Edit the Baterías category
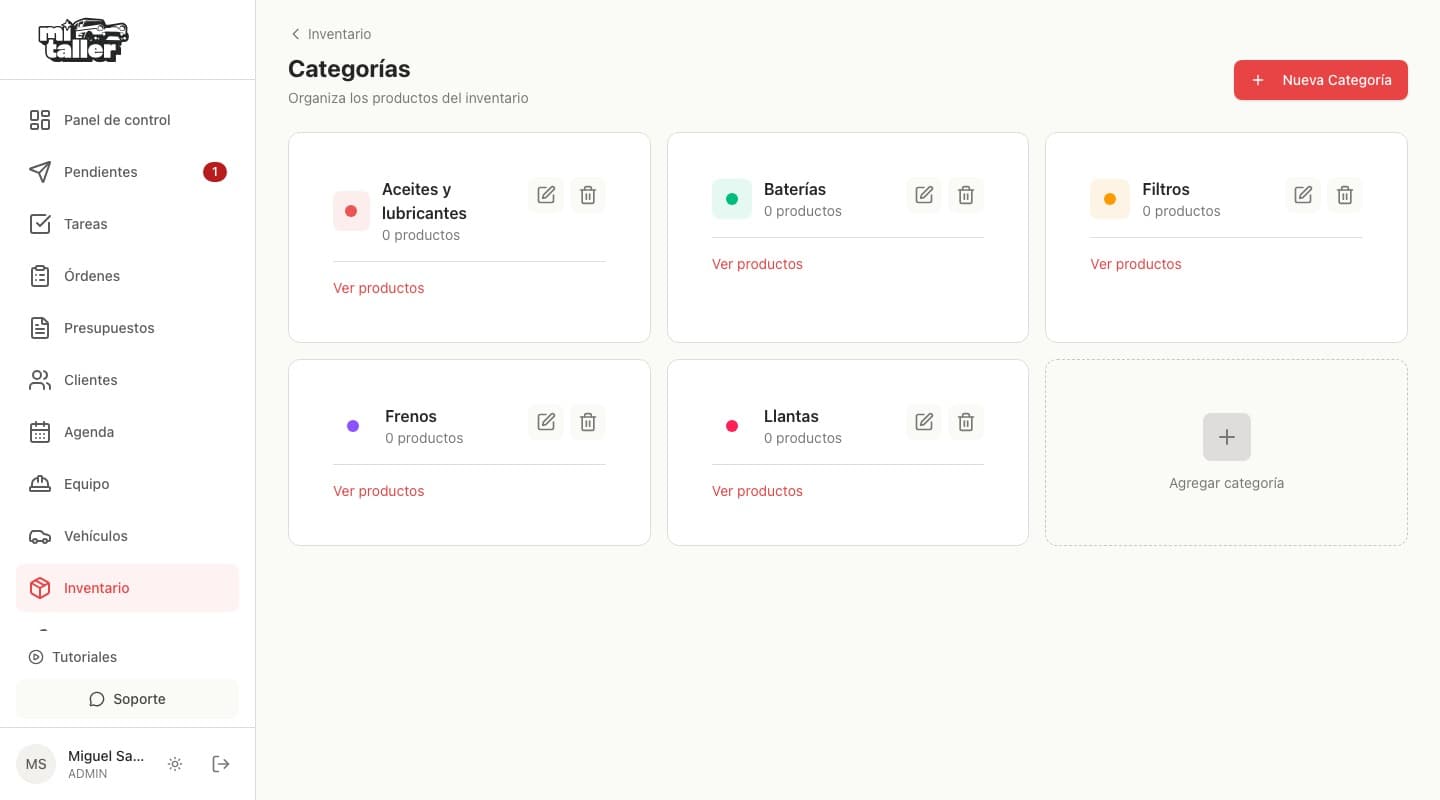 click(924, 195)
